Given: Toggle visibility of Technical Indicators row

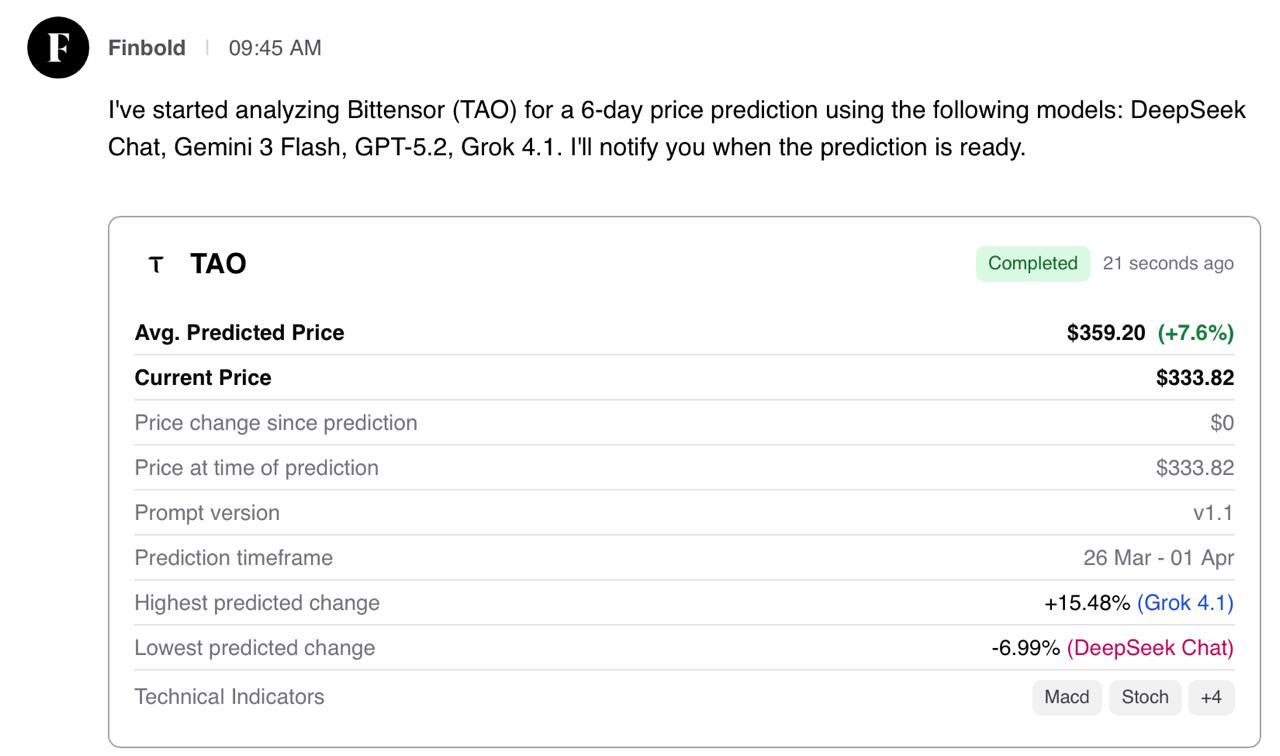Looking at the screenshot, I should click(229, 696).
